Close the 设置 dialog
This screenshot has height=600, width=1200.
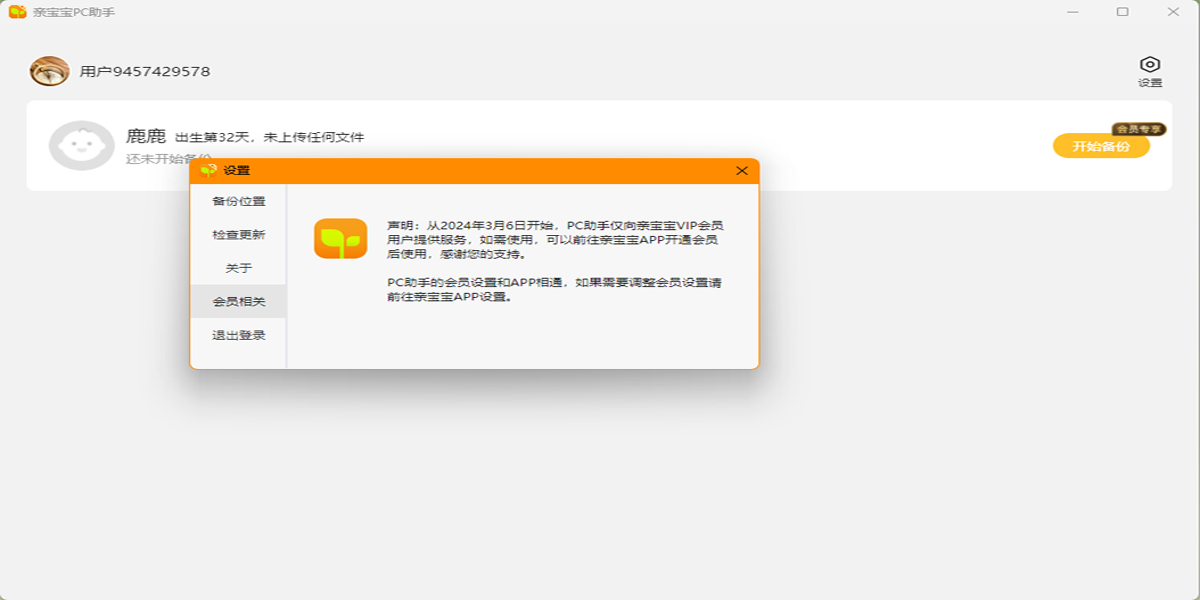point(742,171)
